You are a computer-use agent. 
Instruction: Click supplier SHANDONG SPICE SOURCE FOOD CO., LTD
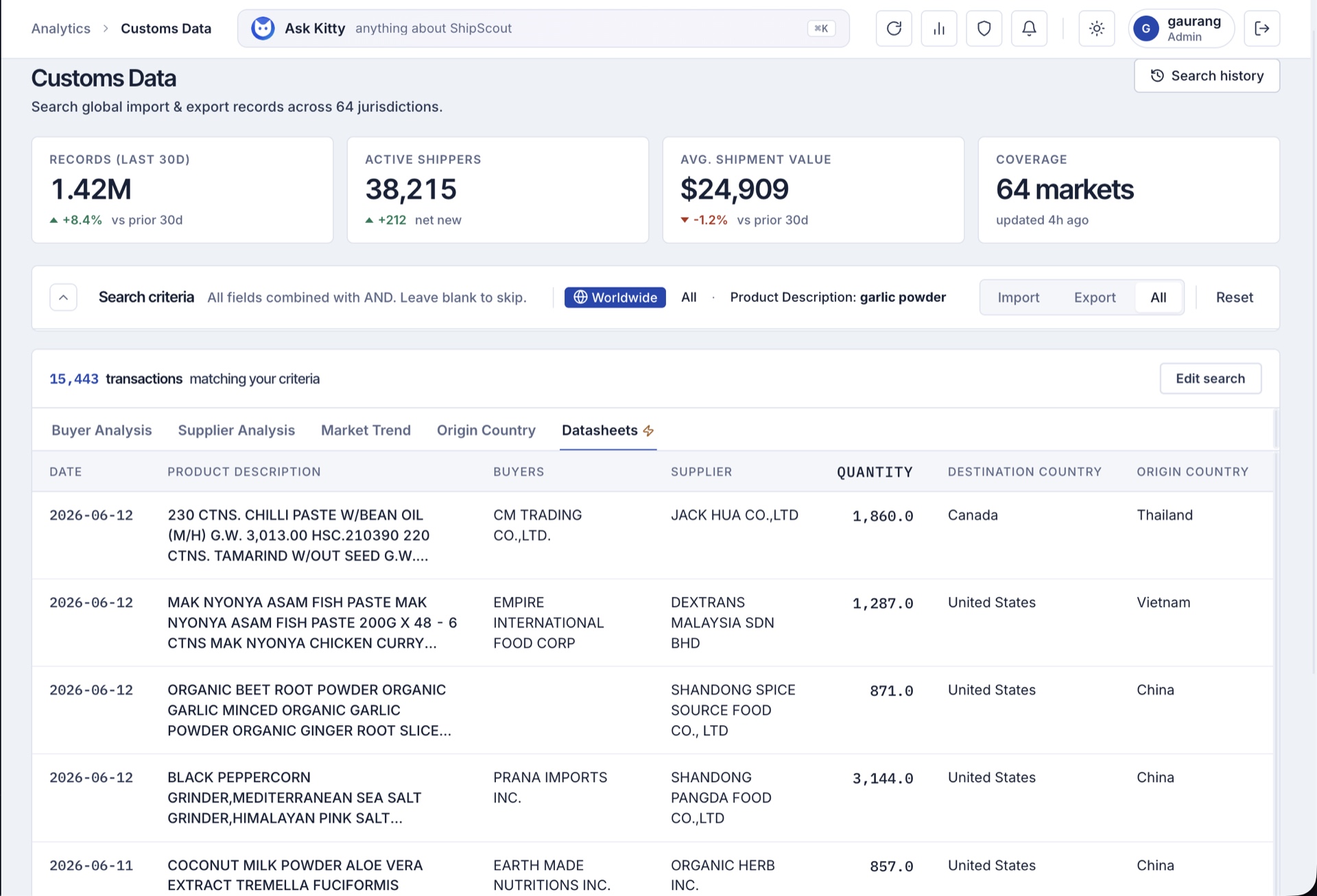tap(733, 710)
